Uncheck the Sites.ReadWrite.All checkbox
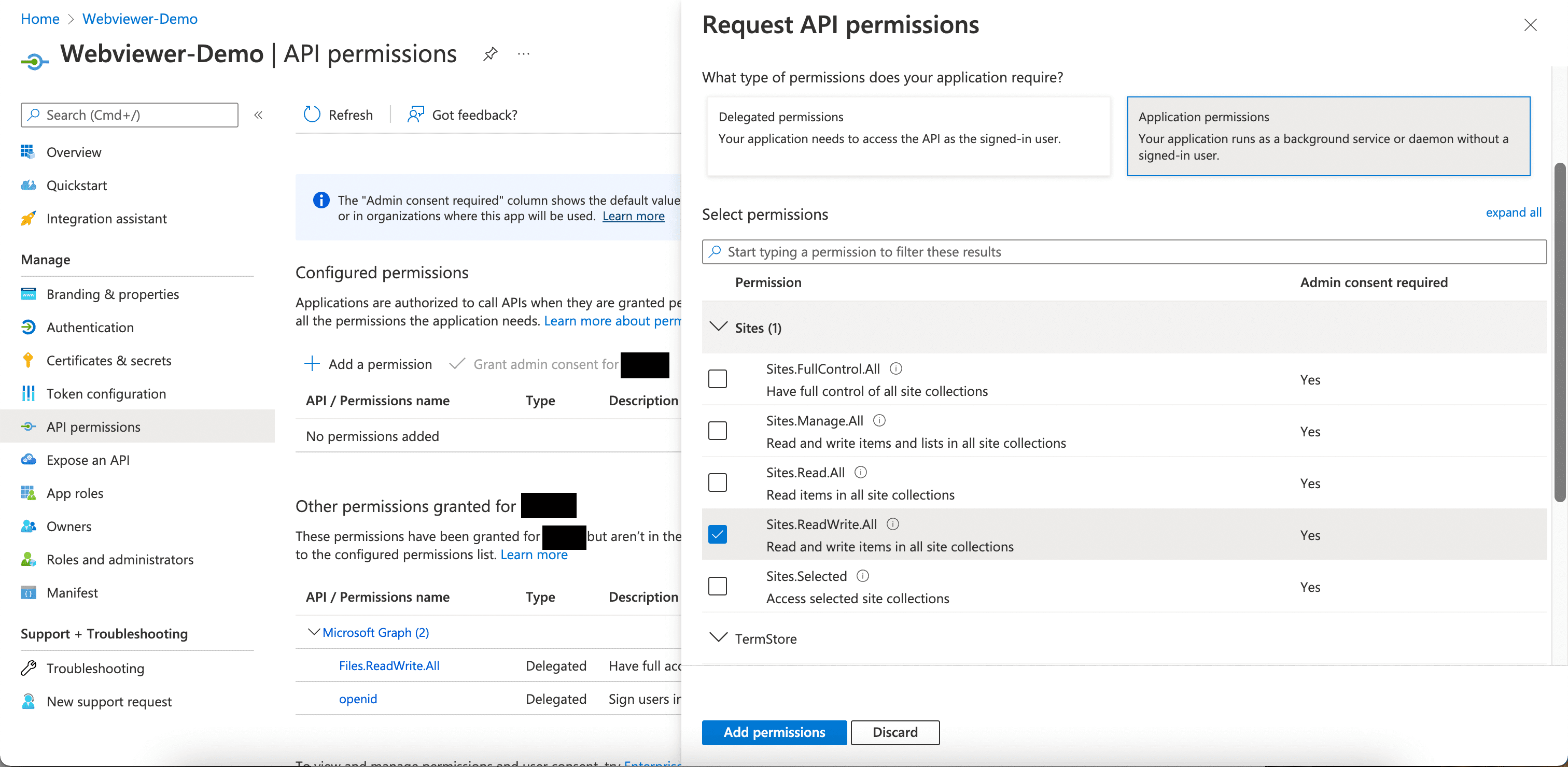Viewport: 1568px width, 767px height. tap(718, 535)
